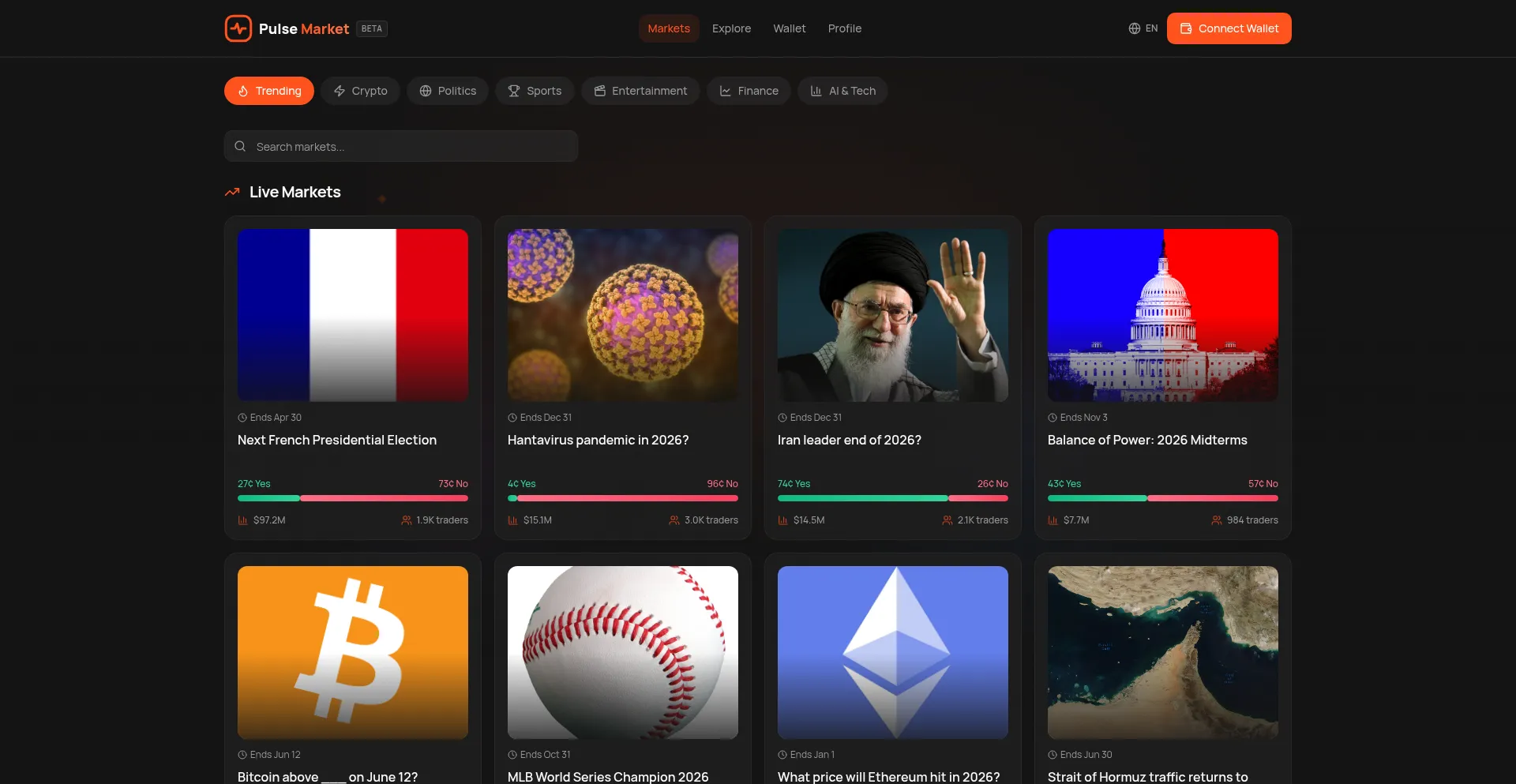The image size is (1516, 784).
Task: Click 74¢ Yes on Iran leader market
Action: point(794,484)
